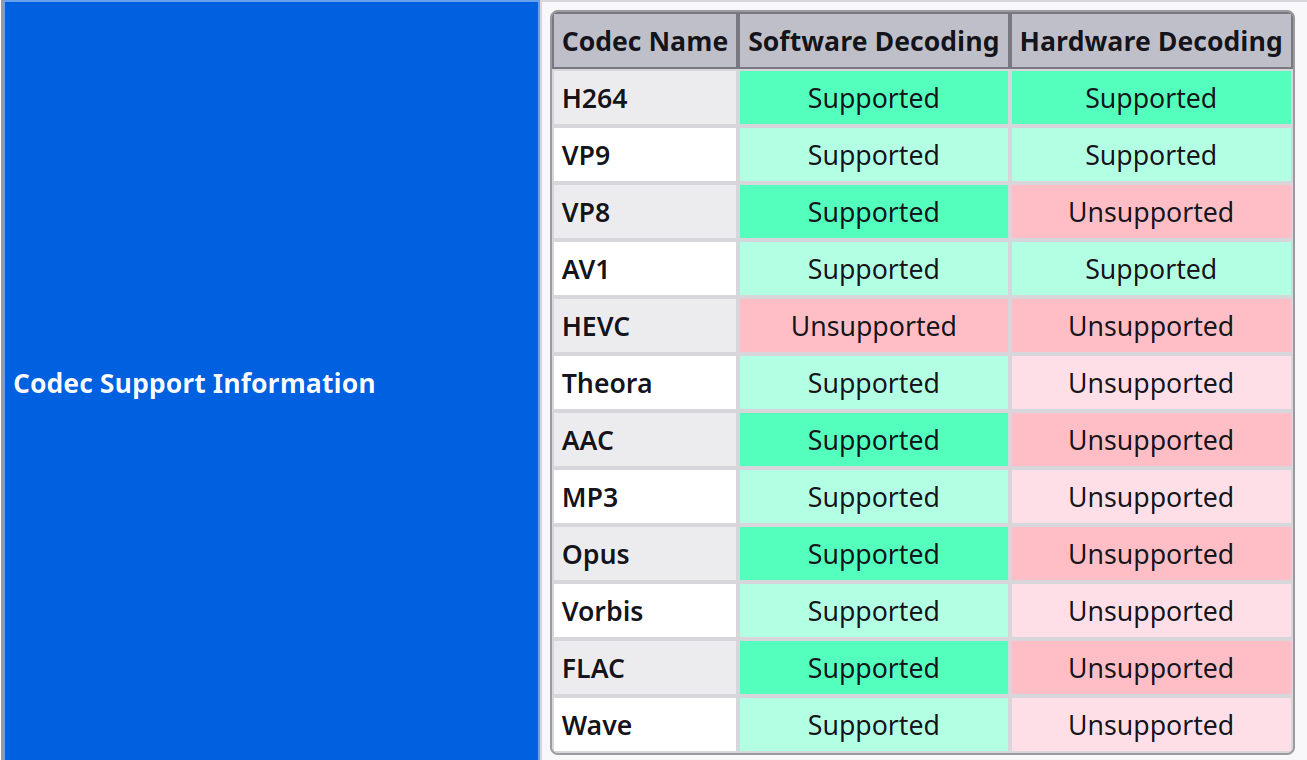Click FLAC hardware decoding Unsupported cell
This screenshot has height=760, width=1307.
coord(1150,669)
